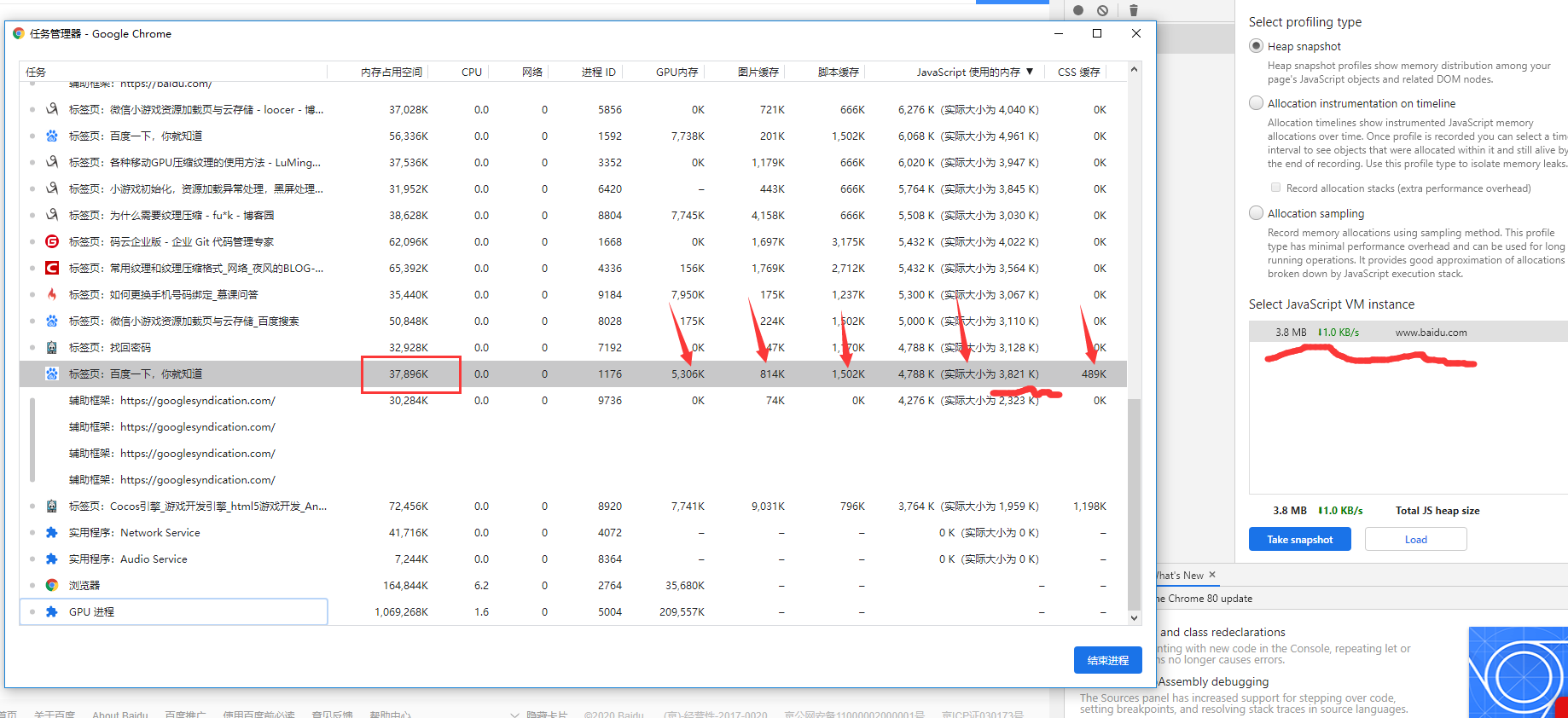Open the What's New tab in the DevTools drawer
The height and width of the screenshot is (718, 1568).
[x=1180, y=576]
